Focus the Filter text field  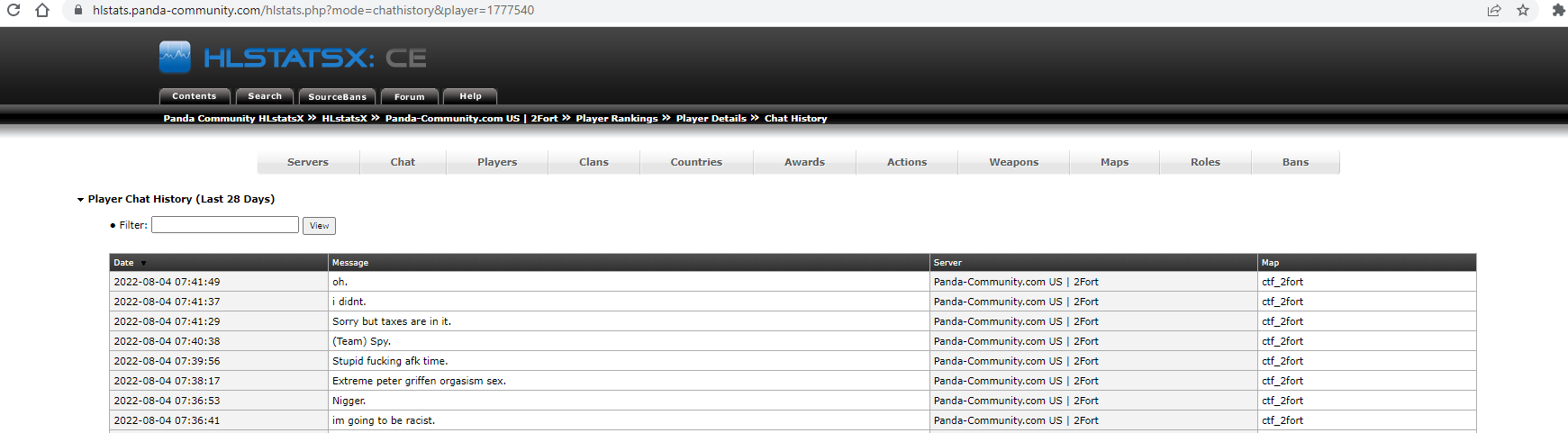225,225
